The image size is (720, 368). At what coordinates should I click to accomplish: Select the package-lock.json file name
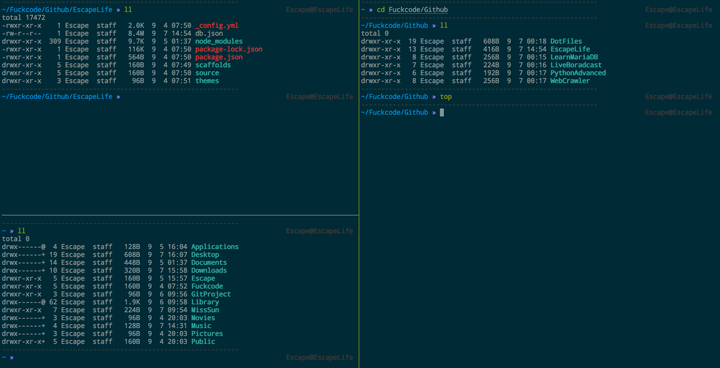(229, 49)
